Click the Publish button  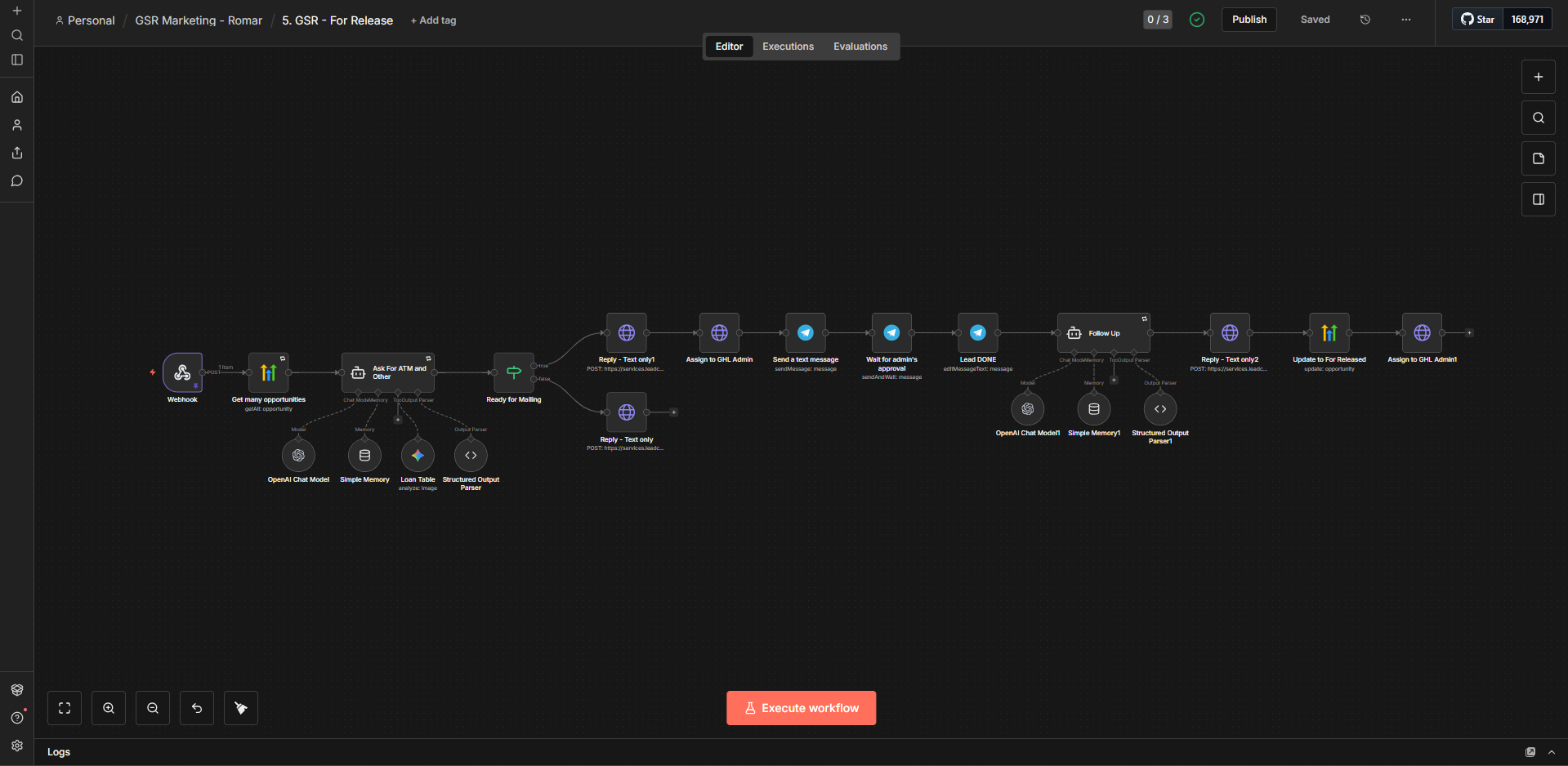click(1249, 20)
